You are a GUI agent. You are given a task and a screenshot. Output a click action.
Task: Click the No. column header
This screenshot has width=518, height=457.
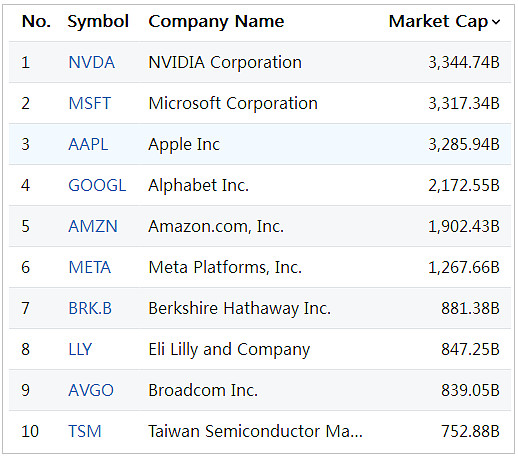pos(36,21)
